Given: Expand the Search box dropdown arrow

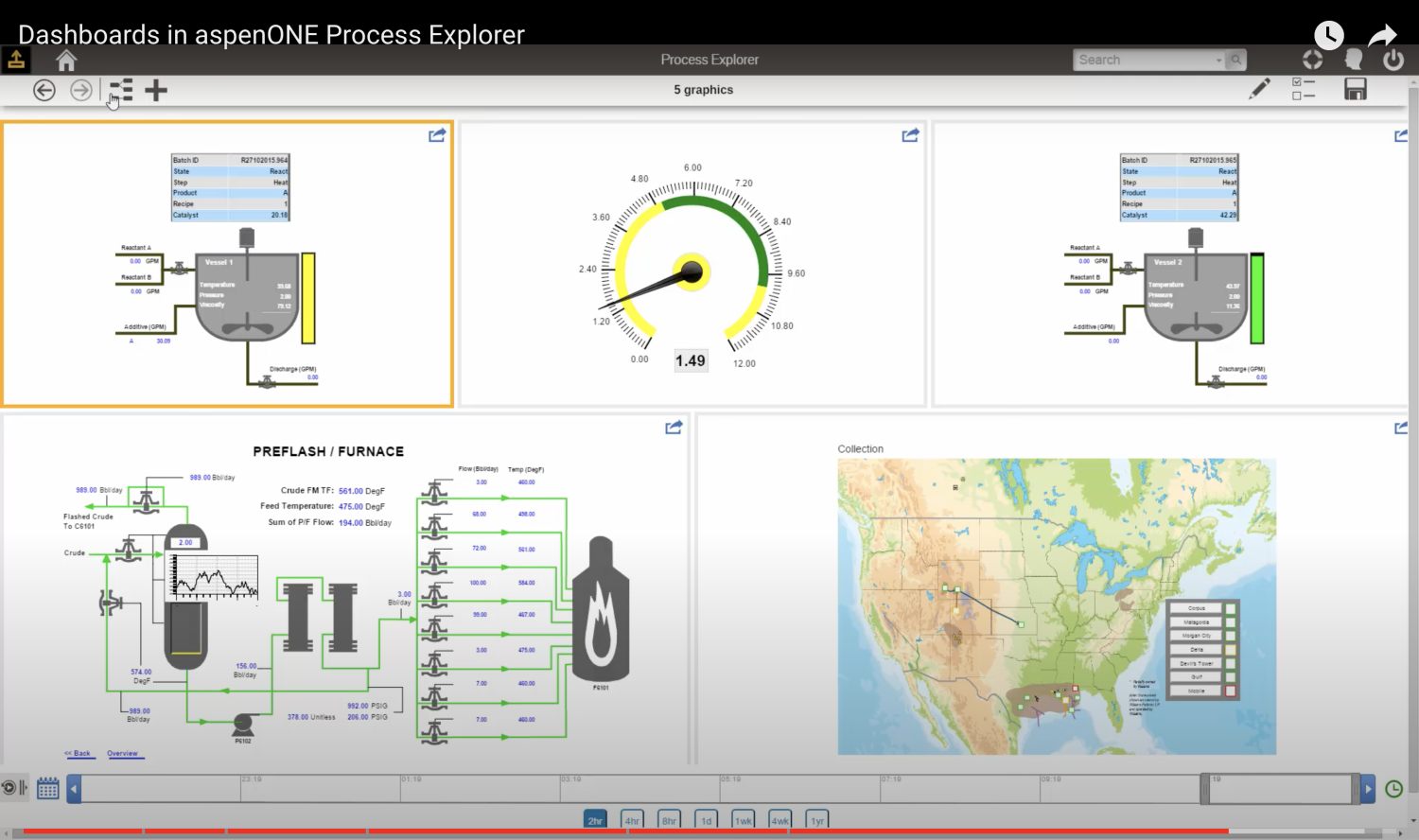Looking at the screenshot, I should pyautogui.click(x=1218, y=61).
